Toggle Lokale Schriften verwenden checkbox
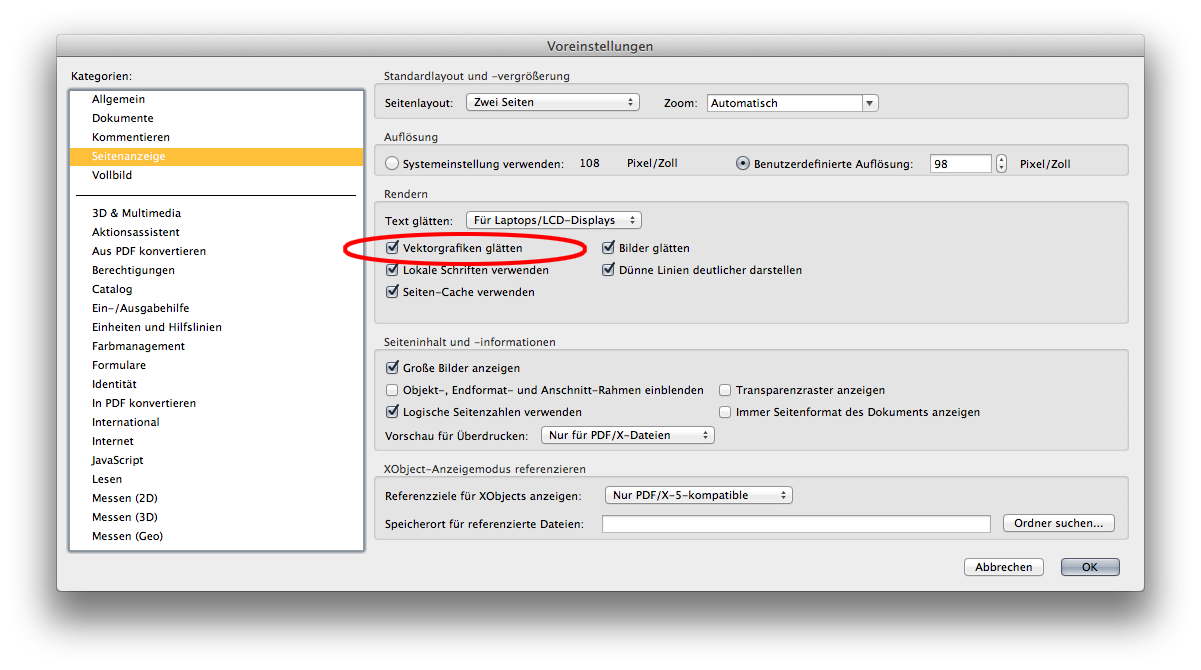Screen dimensions: 1201x670 point(393,270)
